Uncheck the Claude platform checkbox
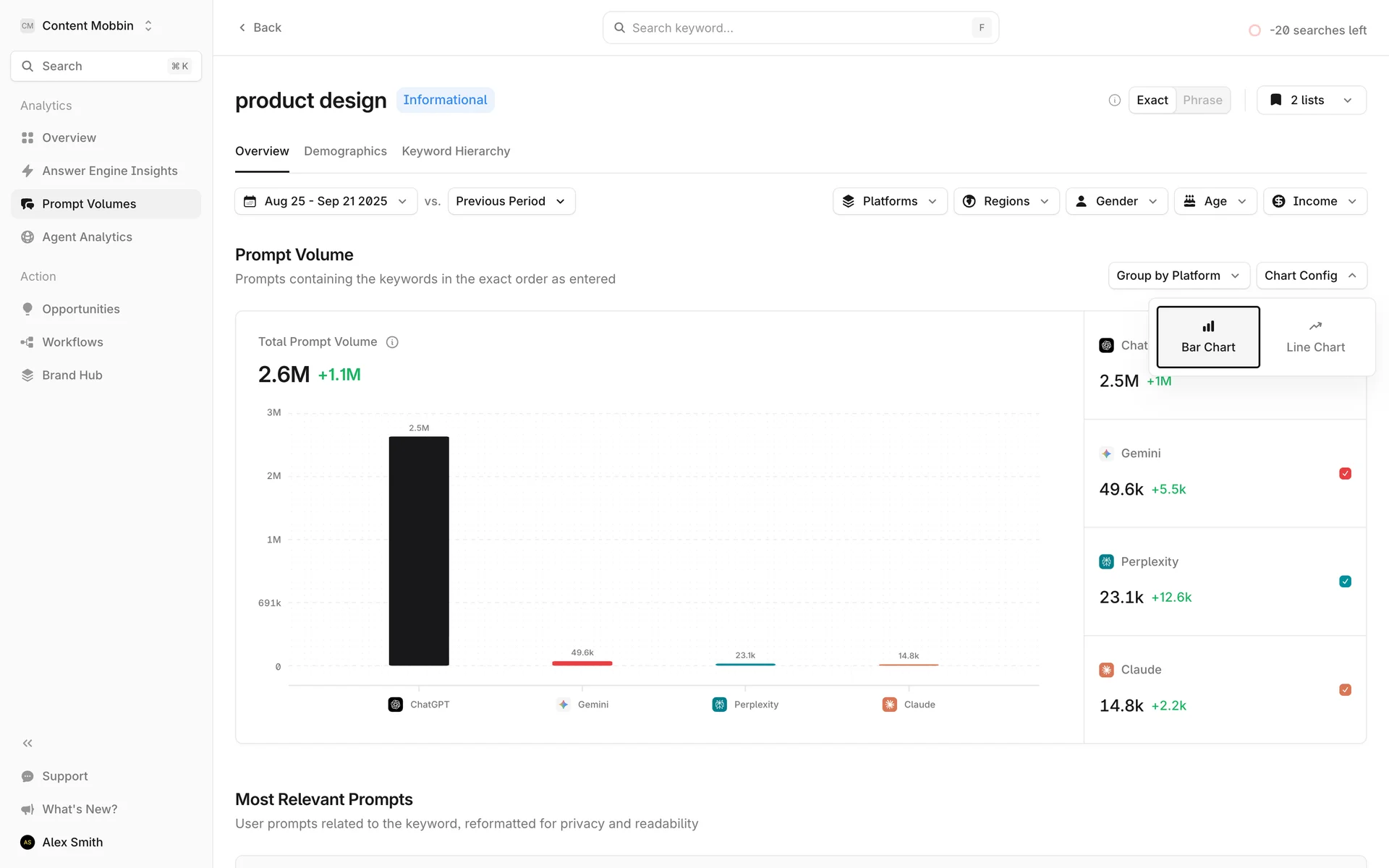The image size is (1389, 868). (1345, 690)
